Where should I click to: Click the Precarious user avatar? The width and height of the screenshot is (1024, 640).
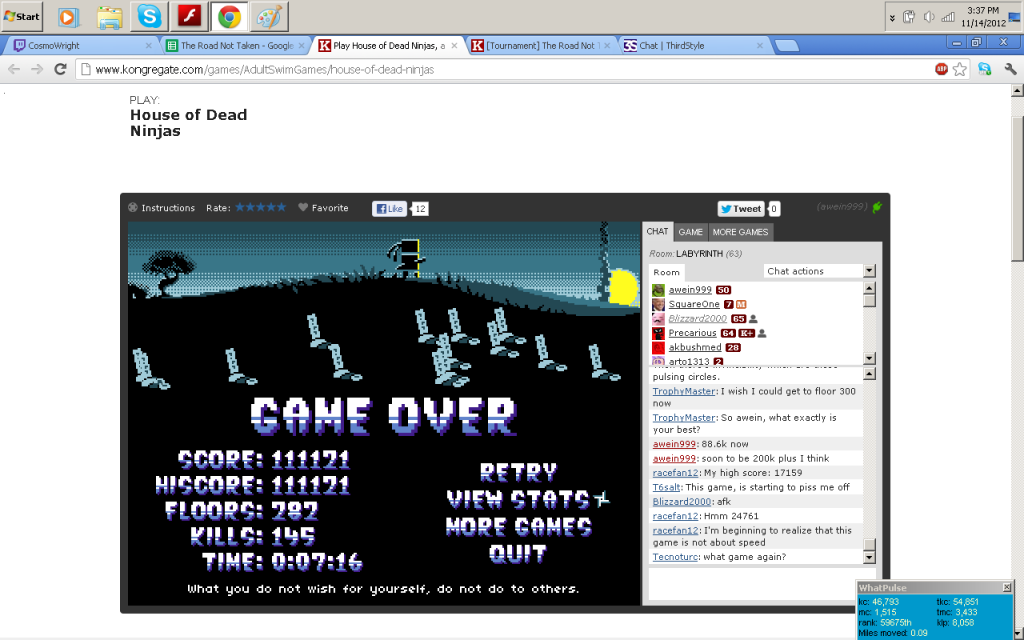point(658,333)
